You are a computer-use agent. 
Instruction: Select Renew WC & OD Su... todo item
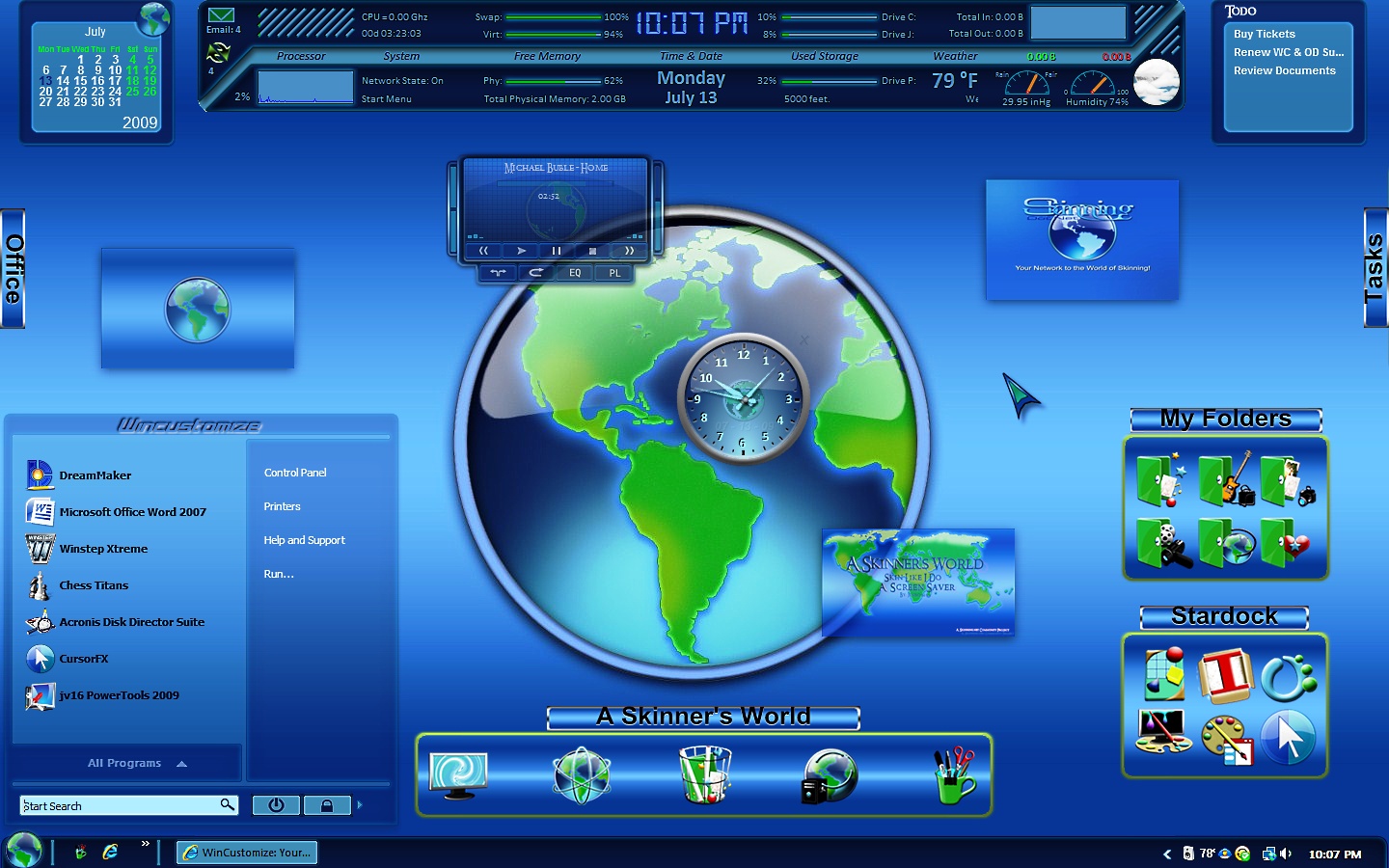pos(1289,52)
